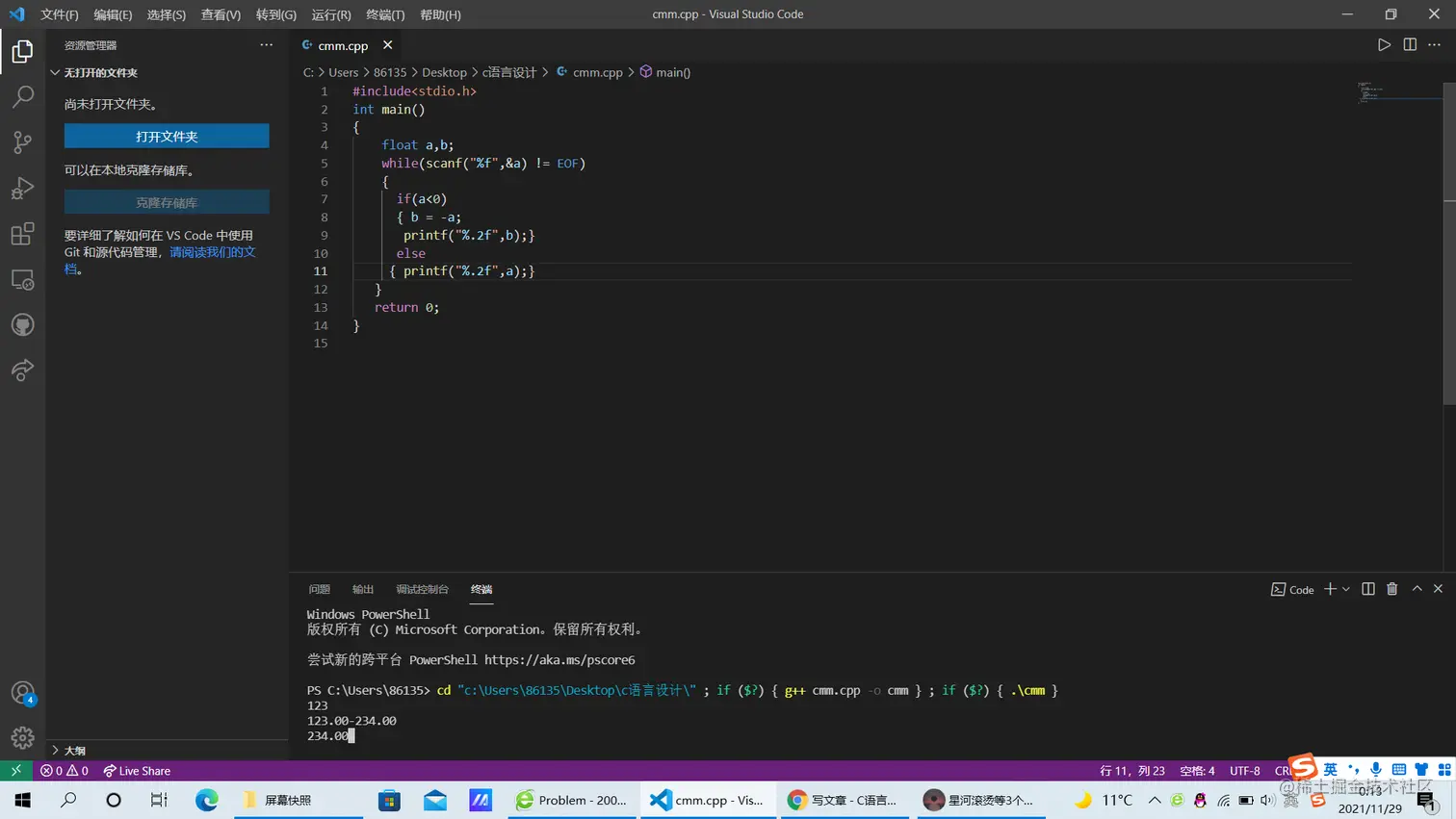The width and height of the screenshot is (1456, 819).
Task: Open the Explorer view in the activity bar
Action: click(x=22, y=51)
